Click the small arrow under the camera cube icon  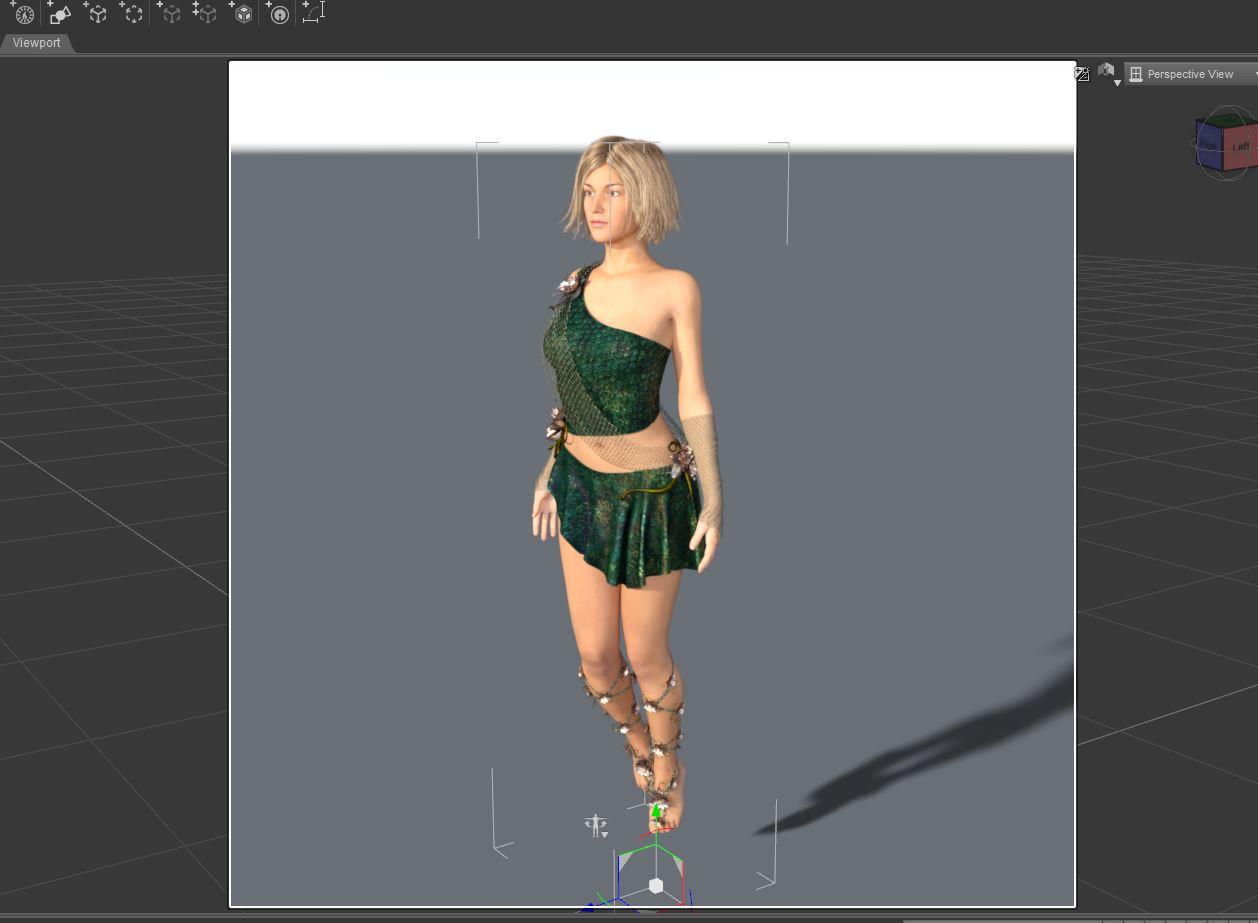coord(1117,82)
